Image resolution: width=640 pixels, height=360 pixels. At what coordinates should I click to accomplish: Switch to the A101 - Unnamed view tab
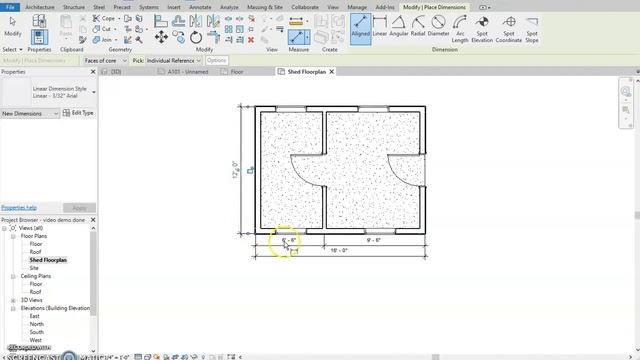tap(188, 71)
